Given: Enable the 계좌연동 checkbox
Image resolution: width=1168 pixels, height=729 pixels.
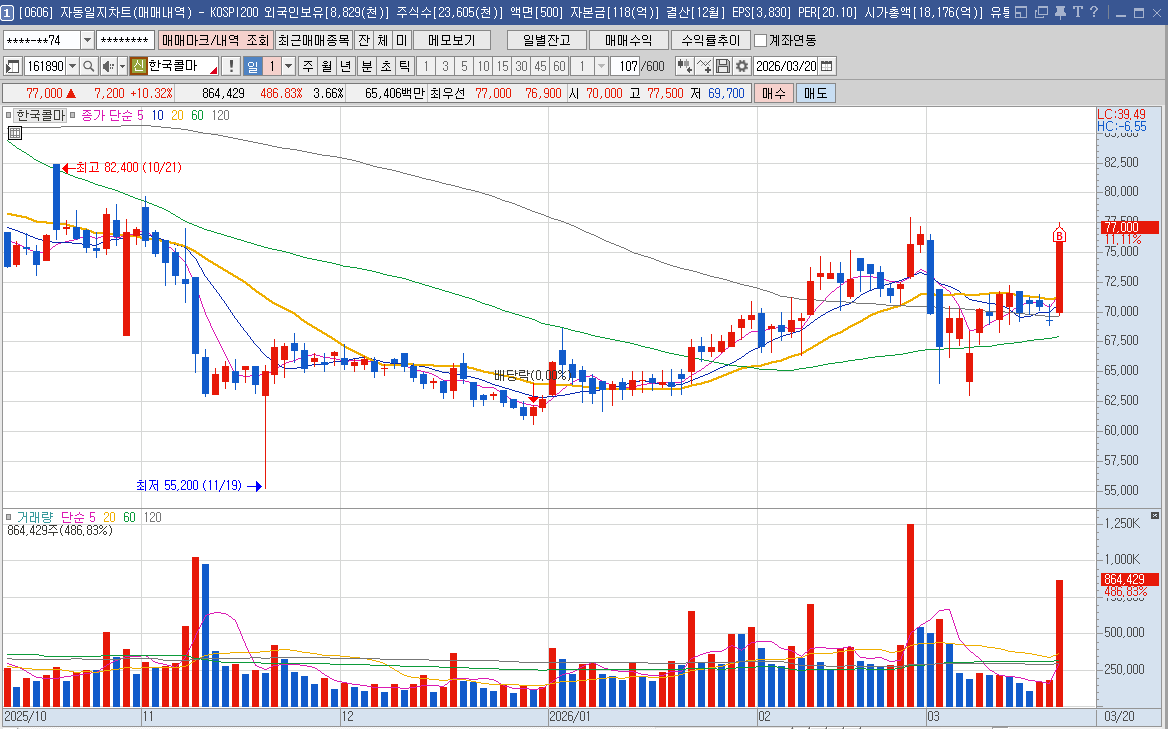Looking at the screenshot, I should point(761,40).
